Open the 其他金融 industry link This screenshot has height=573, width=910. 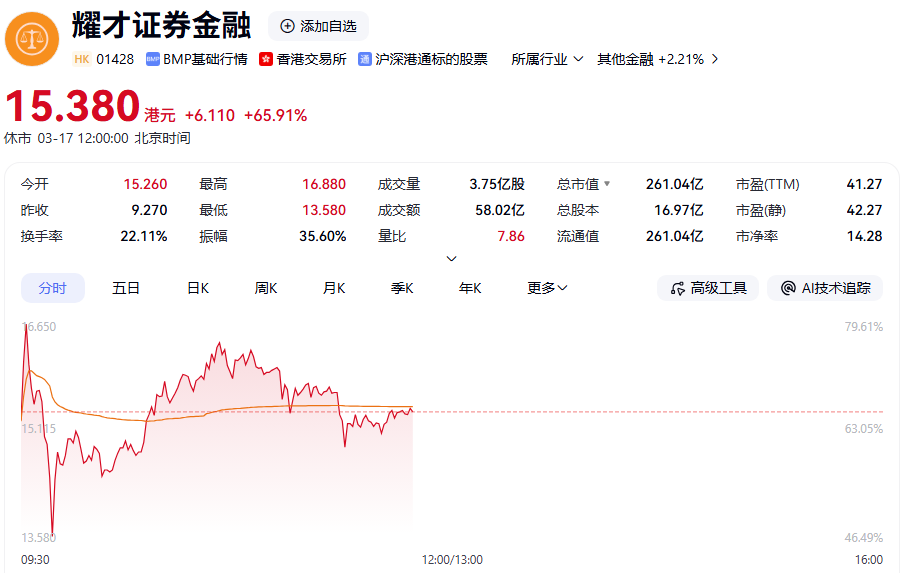tap(625, 59)
